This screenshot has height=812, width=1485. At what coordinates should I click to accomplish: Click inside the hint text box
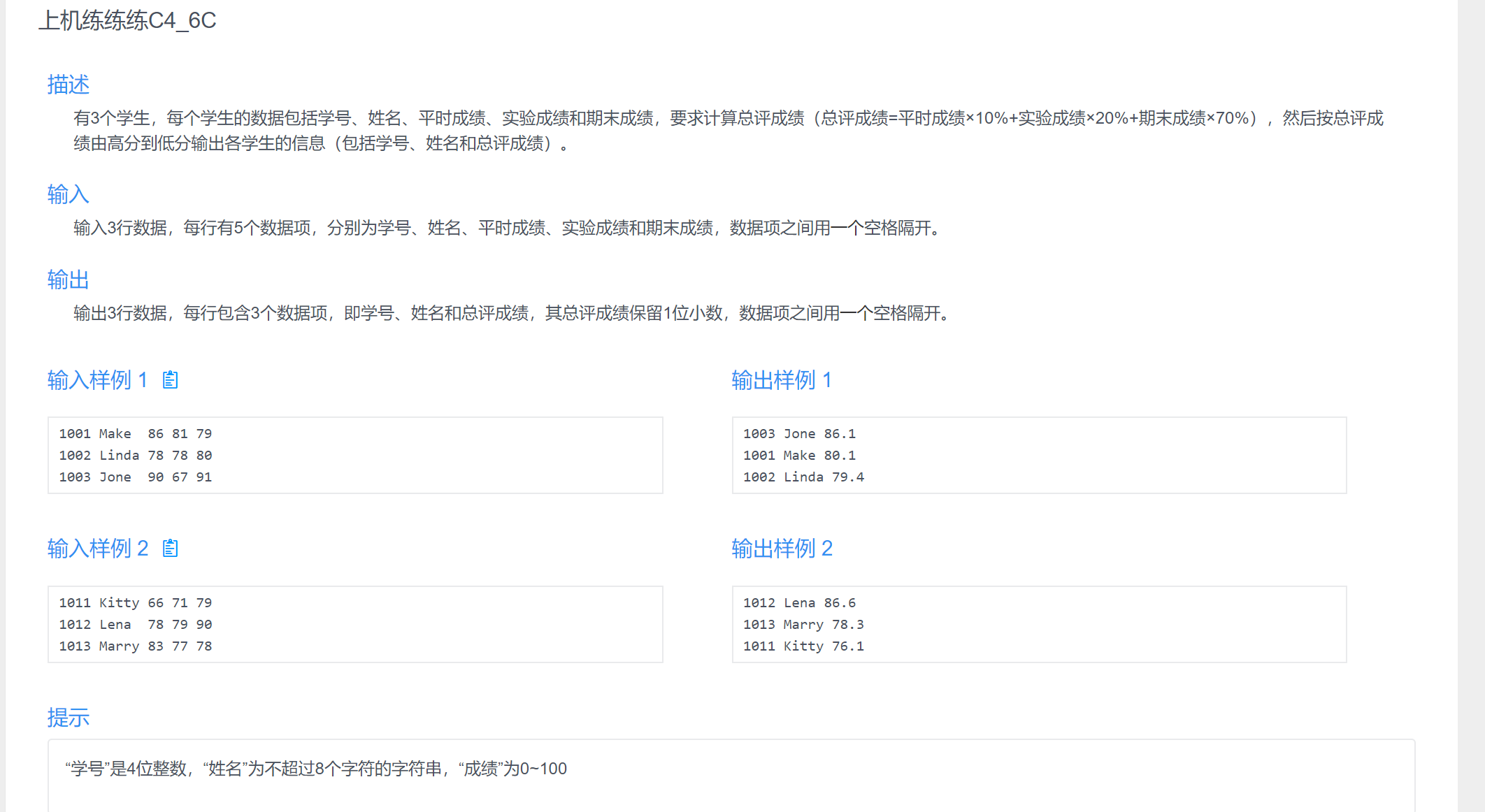(316, 769)
